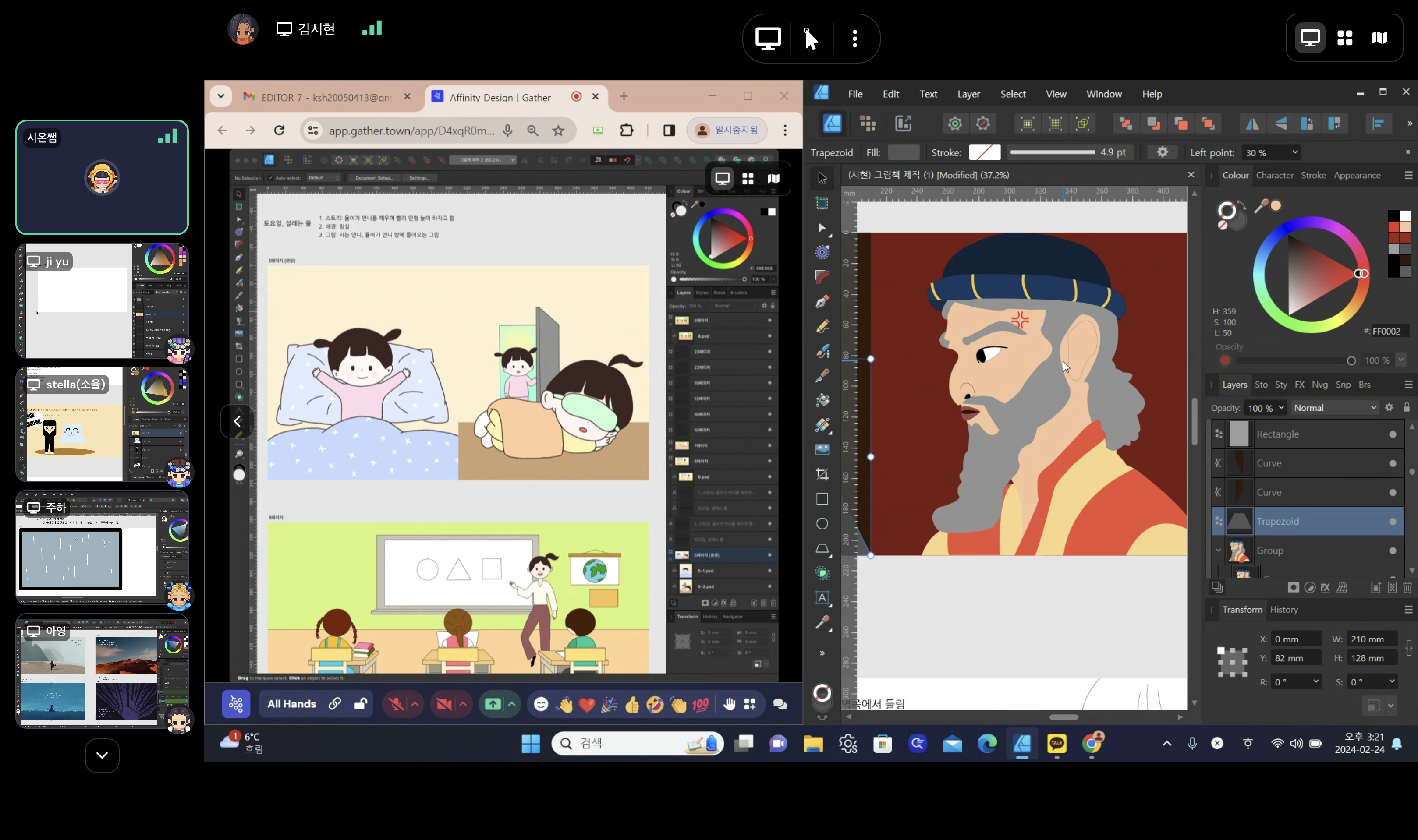Viewport: 1418px width, 840px height.
Task: Click Fill colour swatch in context toolbar
Action: tap(903, 152)
